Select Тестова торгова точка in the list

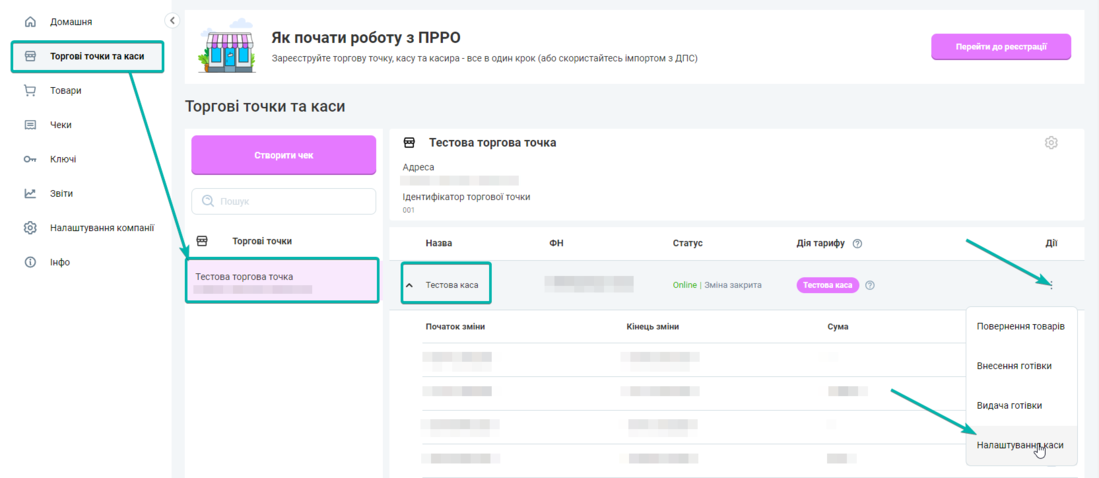(282, 281)
